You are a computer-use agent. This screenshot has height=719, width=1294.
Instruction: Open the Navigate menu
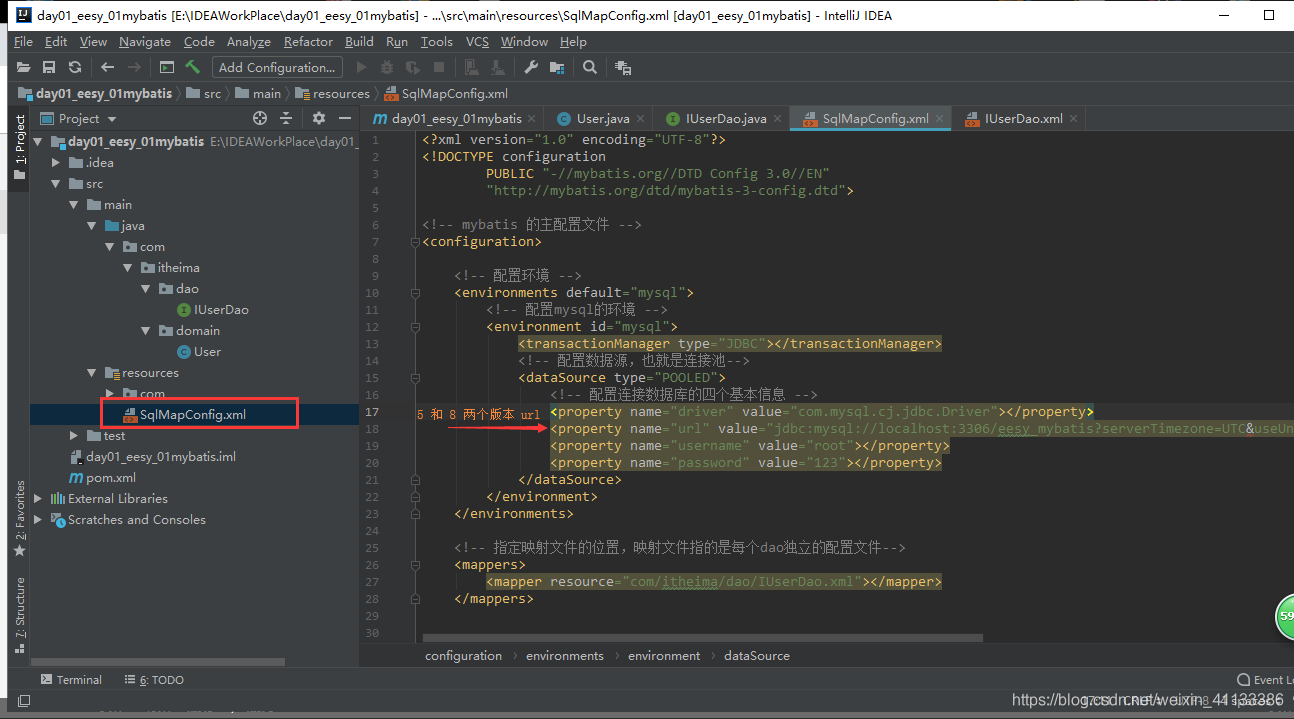tap(145, 42)
